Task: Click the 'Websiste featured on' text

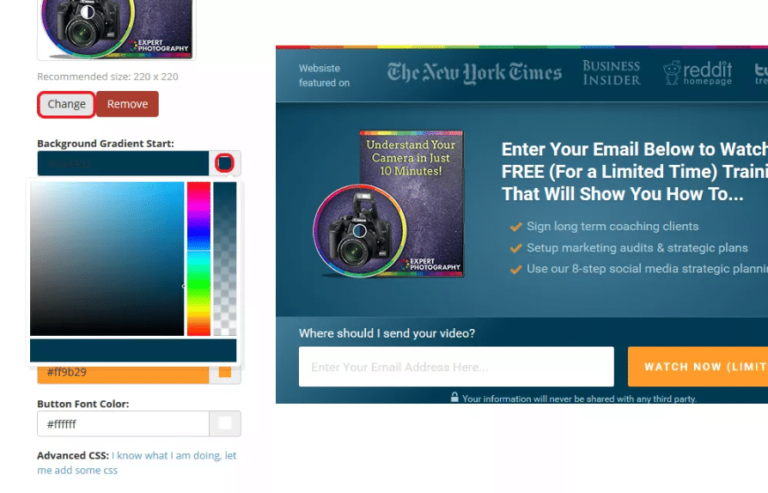Action: 324,75
